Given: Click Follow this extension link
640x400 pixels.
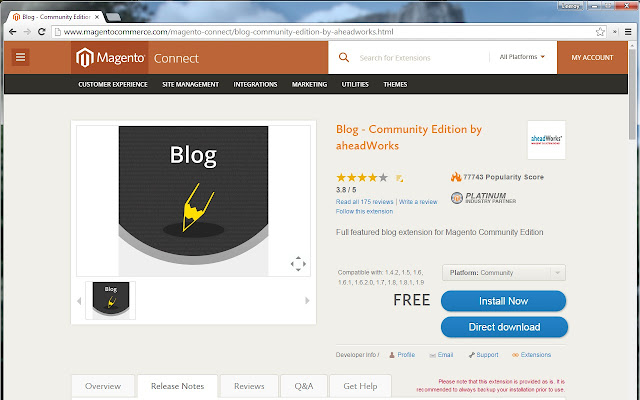Looking at the screenshot, I should [364, 211].
